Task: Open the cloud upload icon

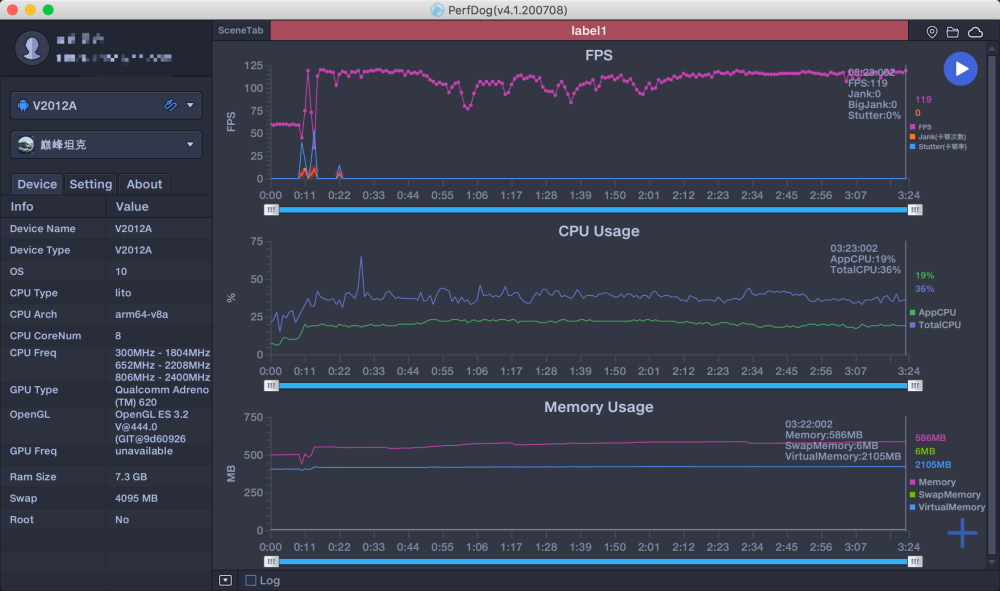Action: pos(975,32)
